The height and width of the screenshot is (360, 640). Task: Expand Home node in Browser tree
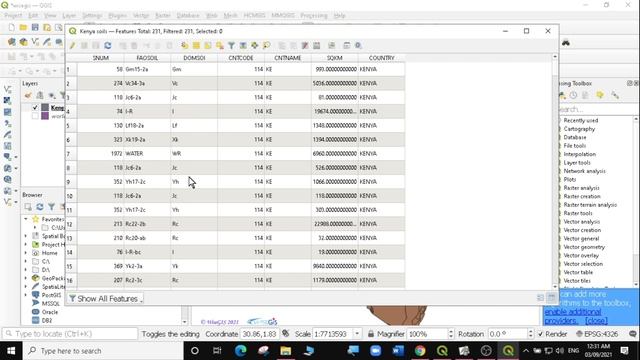pyautogui.click(x=26, y=253)
